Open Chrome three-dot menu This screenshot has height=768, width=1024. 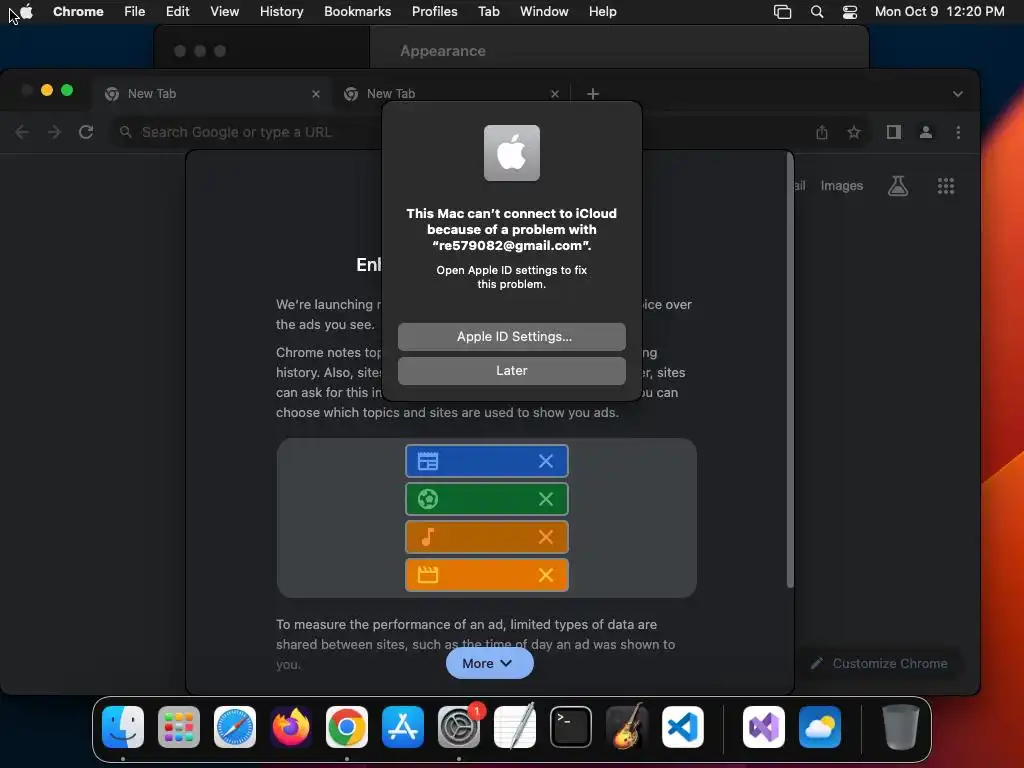point(958,133)
